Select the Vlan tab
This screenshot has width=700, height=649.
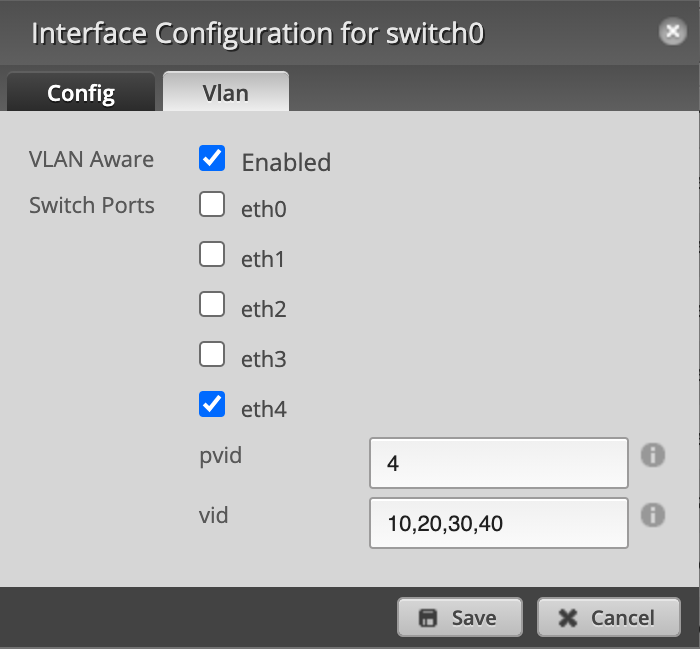tap(226, 92)
